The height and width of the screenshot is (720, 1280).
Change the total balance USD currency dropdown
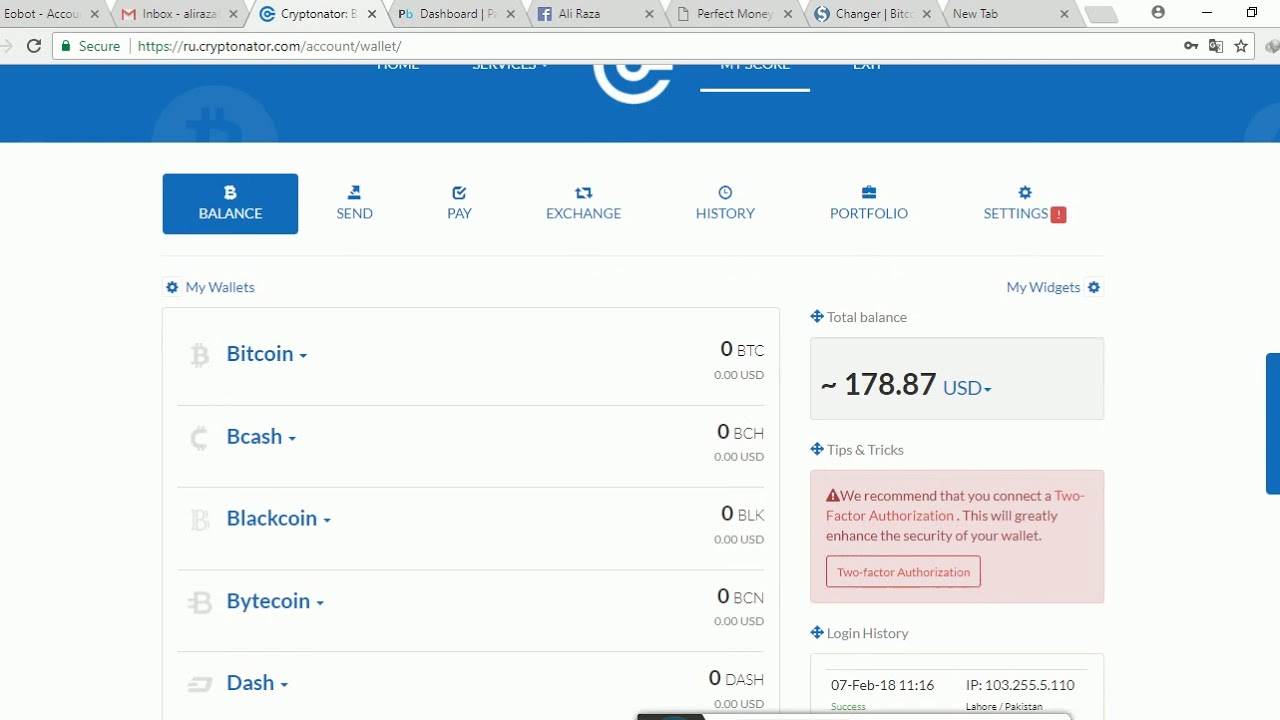[967, 388]
